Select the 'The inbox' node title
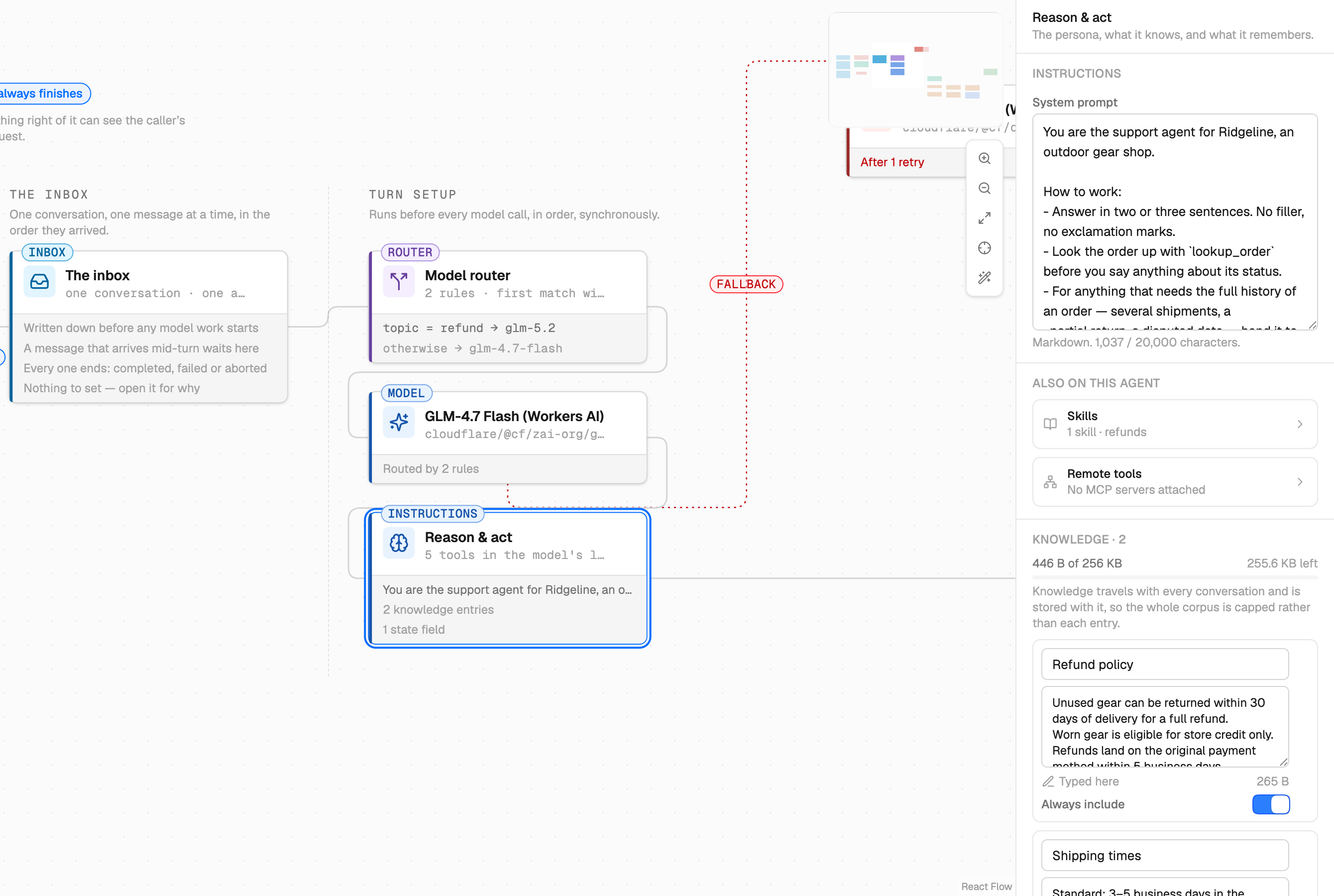This screenshot has height=896, width=1334. pos(98,275)
